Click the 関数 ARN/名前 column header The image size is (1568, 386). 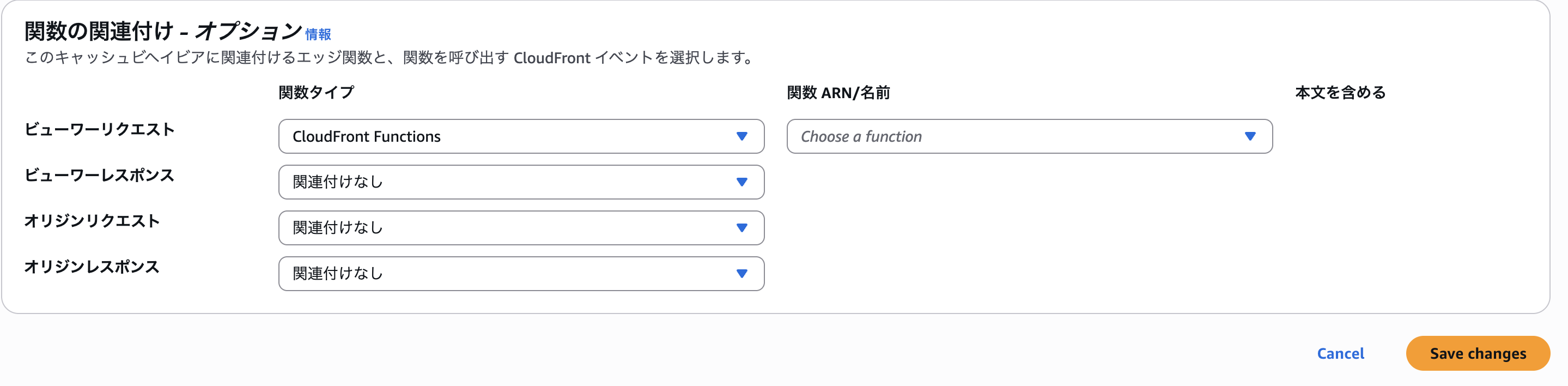tap(838, 93)
